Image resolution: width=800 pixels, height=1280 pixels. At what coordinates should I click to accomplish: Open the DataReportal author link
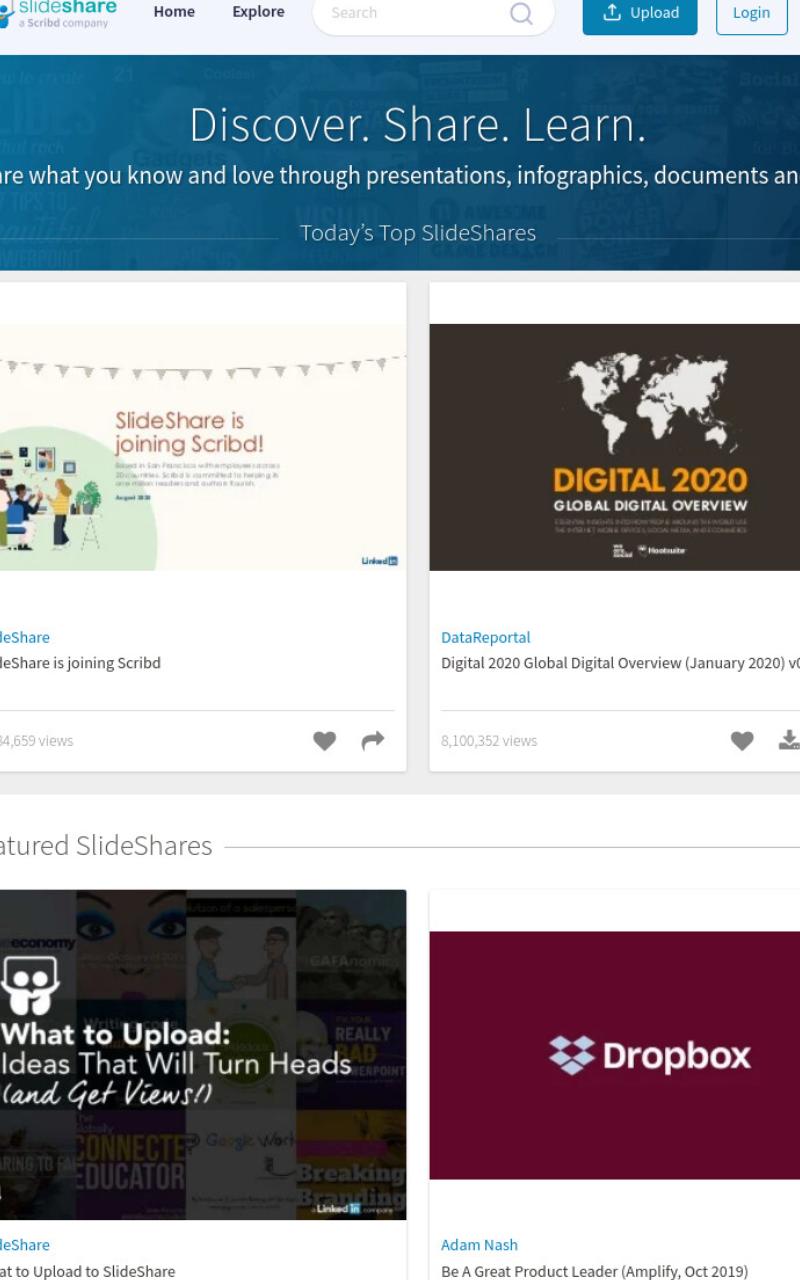coord(486,637)
